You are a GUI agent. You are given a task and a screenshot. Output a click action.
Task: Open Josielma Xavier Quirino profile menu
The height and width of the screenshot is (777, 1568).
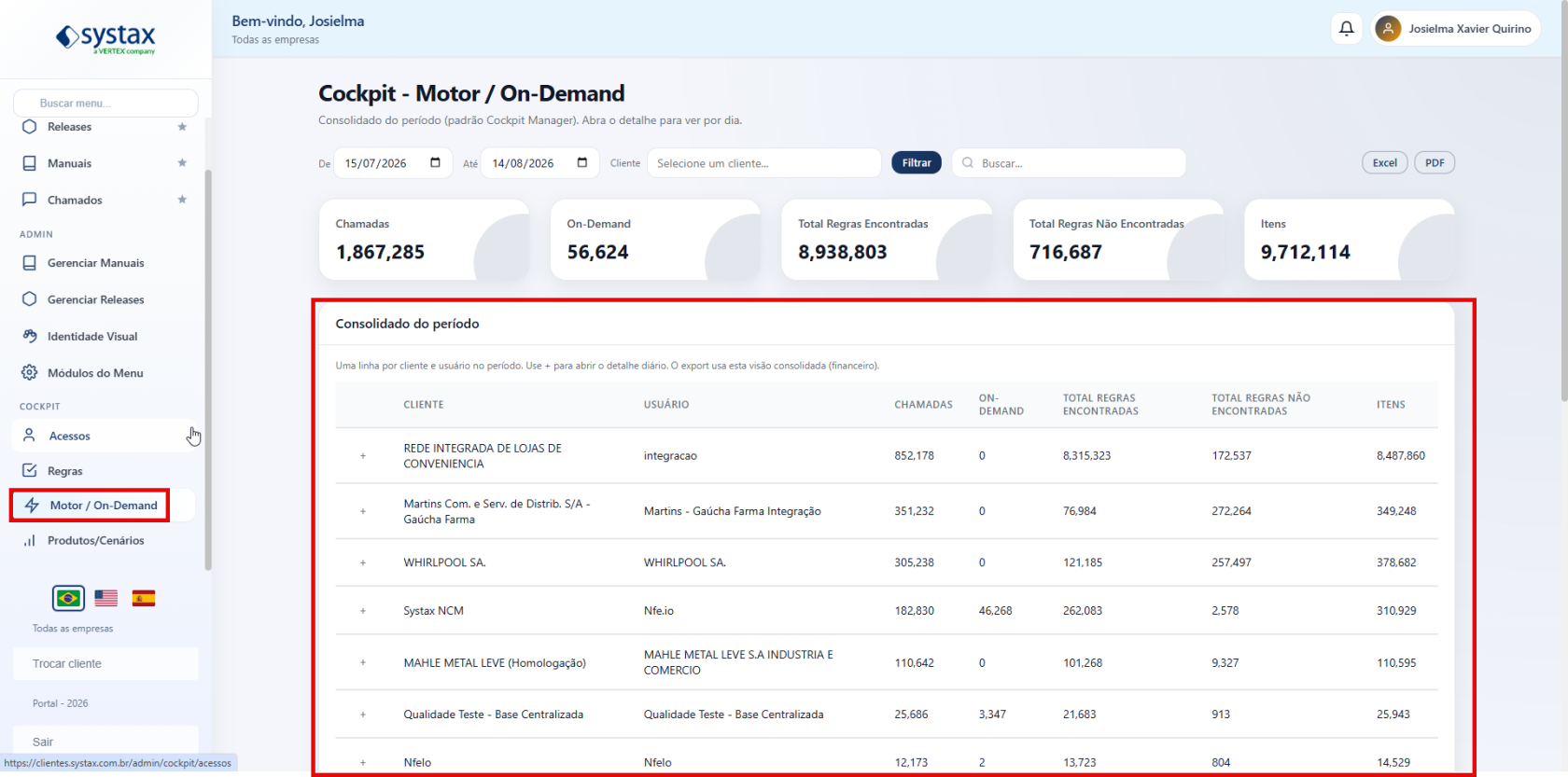pyautogui.click(x=1456, y=29)
